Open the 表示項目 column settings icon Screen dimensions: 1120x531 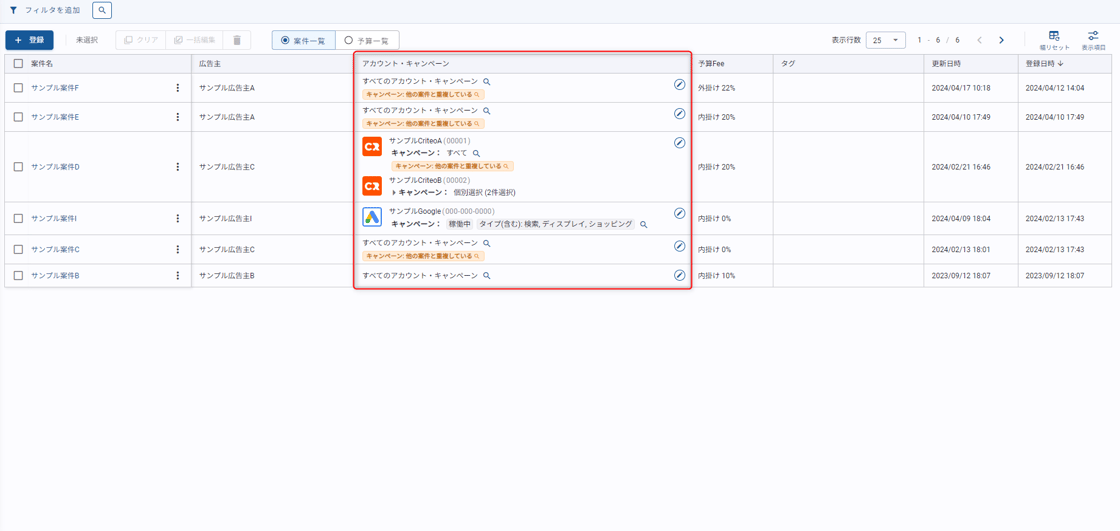[x=1093, y=36]
